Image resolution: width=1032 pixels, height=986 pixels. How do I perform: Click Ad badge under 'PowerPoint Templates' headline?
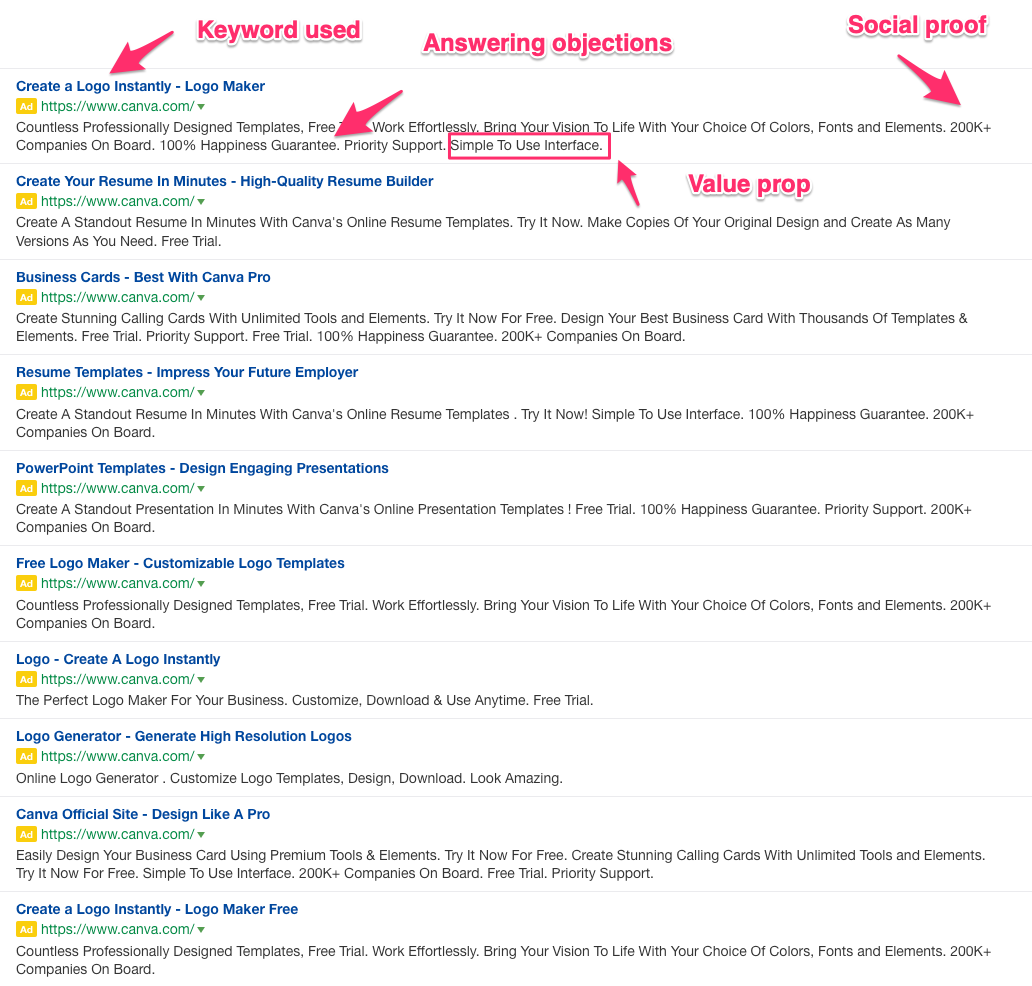26,488
